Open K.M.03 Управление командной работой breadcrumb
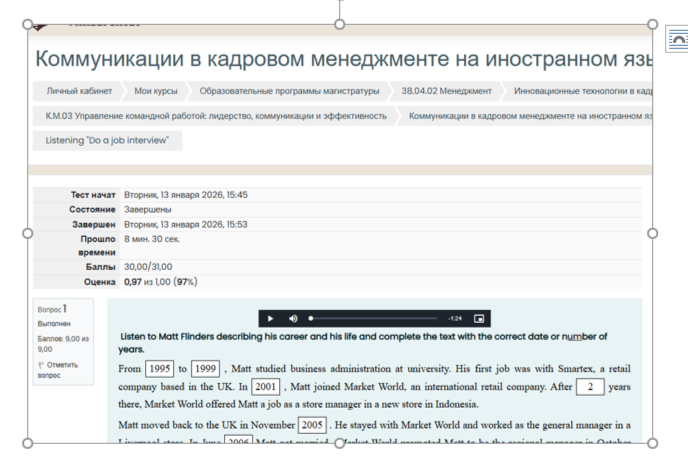The width and height of the screenshot is (688, 460). click(216, 116)
